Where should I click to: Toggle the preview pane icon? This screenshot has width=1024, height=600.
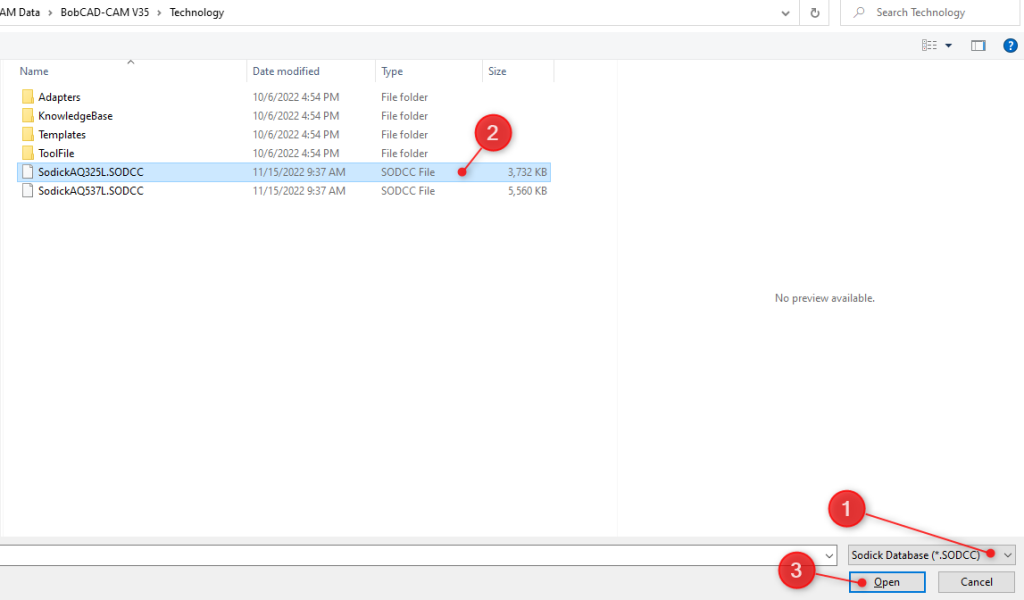pos(978,45)
